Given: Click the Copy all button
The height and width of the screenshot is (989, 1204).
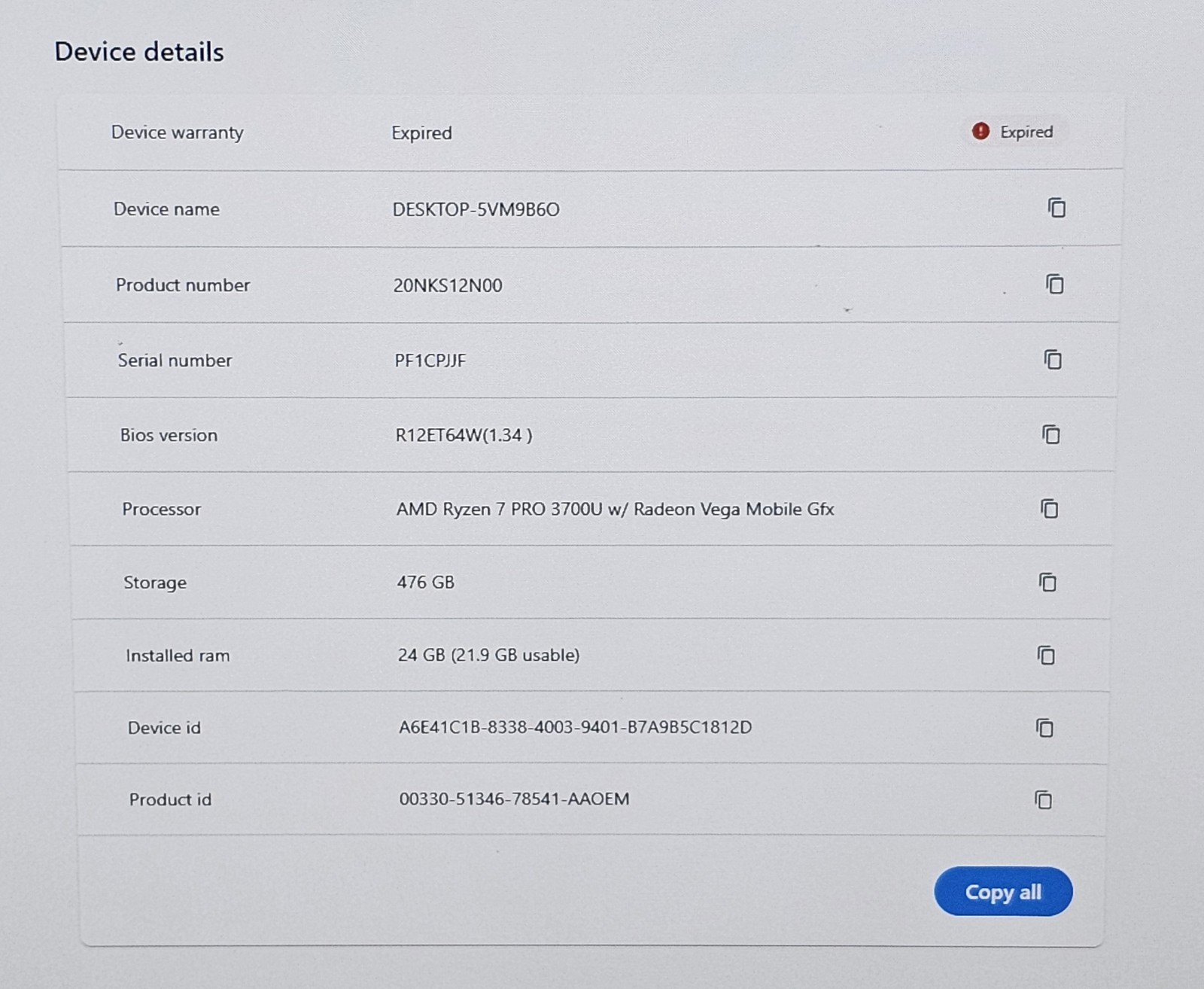Looking at the screenshot, I should [1003, 892].
